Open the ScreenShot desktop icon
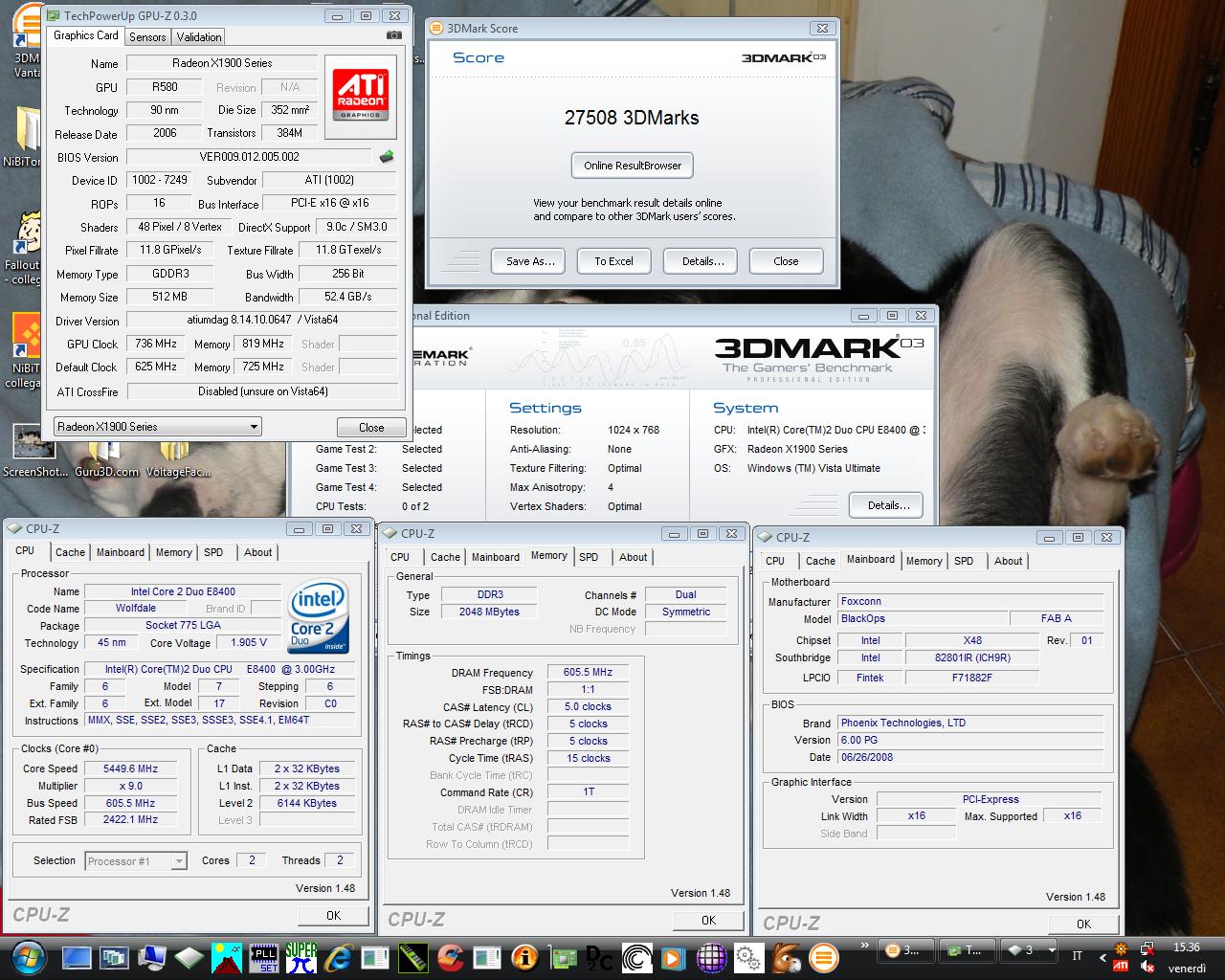1225x980 pixels. pos(34,451)
